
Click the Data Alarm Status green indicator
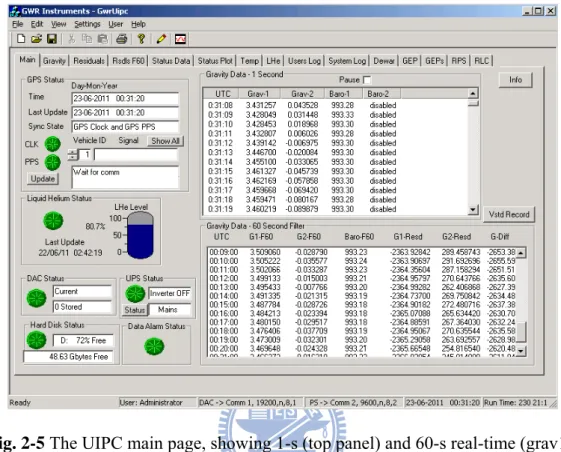pos(154,346)
